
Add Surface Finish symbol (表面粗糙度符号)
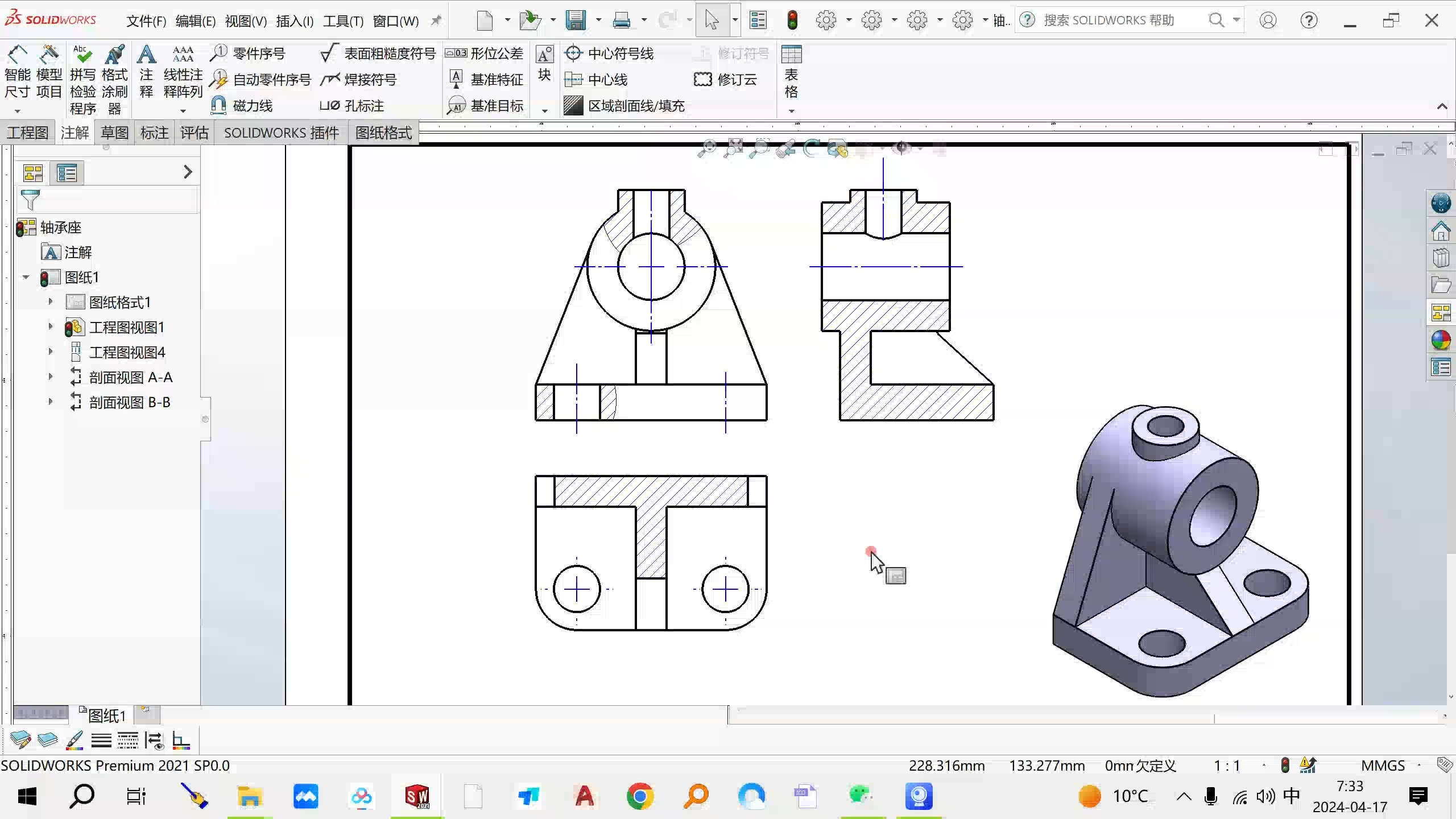click(x=378, y=53)
